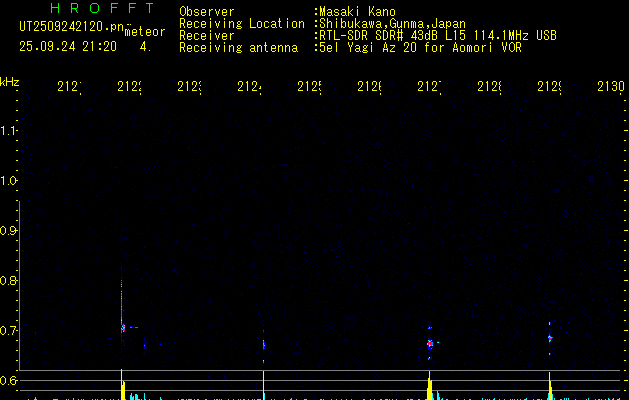The height and width of the screenshot is (400, 629).
Task: Click the yellow power spike below 2122
Action: (x=122, y=384)
